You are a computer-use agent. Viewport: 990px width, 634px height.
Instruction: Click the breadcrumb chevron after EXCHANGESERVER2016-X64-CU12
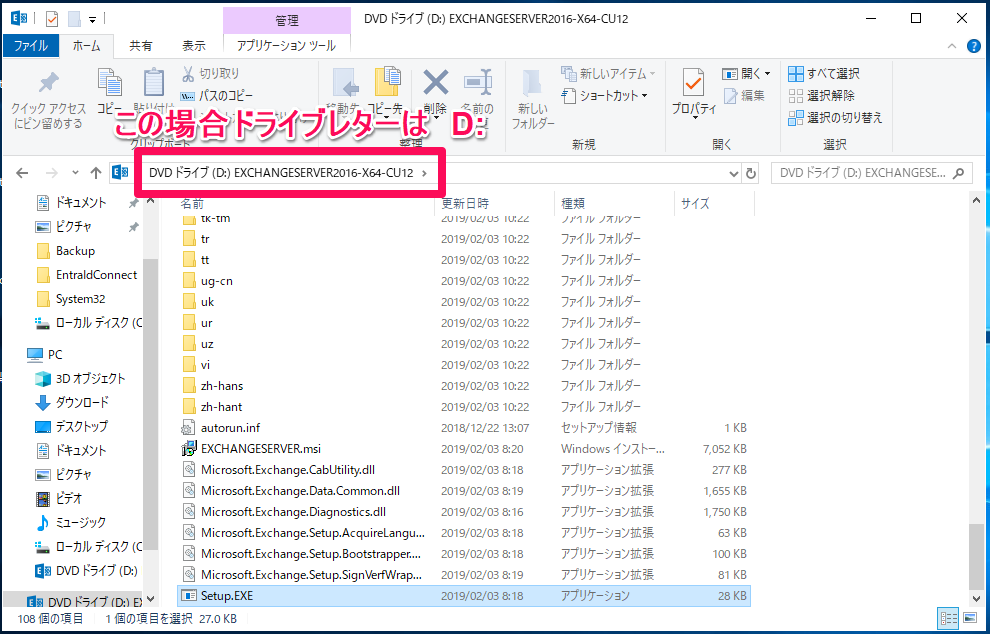tap(424, 173)
